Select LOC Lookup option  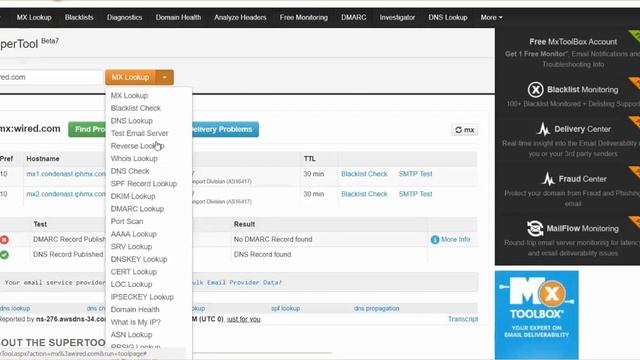[x=131, y=284]
